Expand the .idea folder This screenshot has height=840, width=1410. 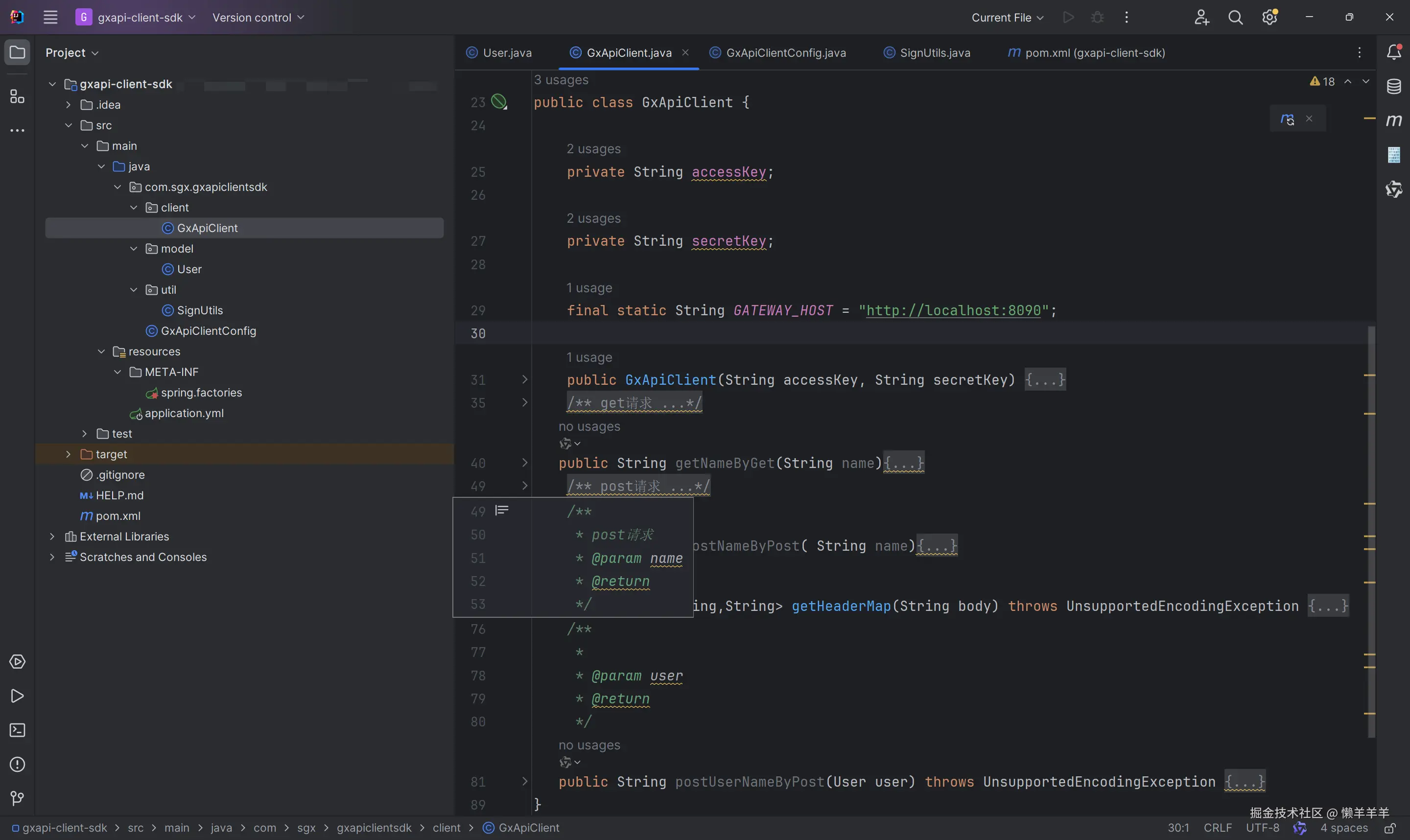pos(68,105)
